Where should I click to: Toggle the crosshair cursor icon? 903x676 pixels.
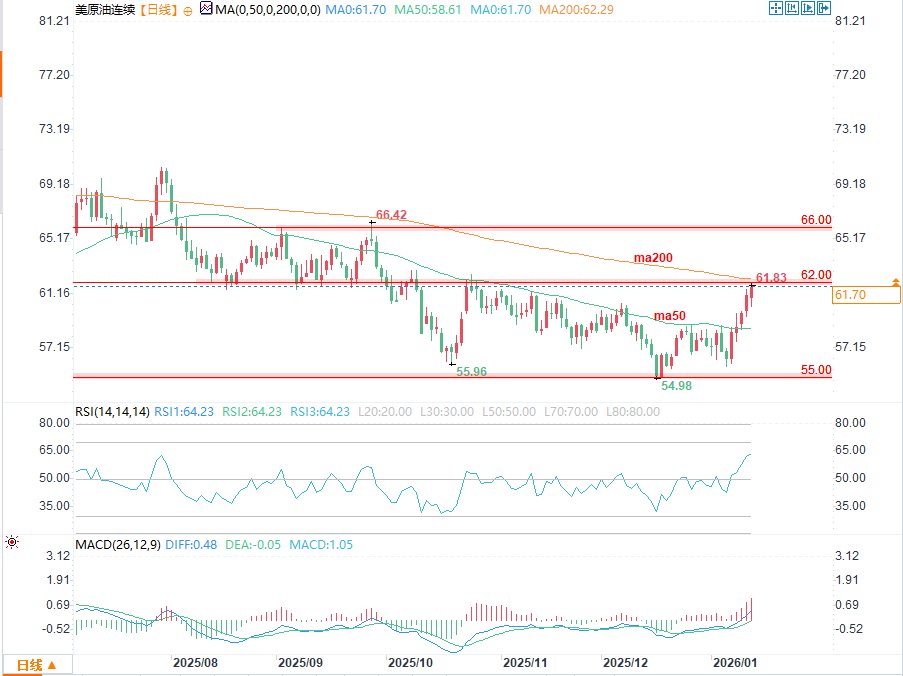(x=776, y=8)
